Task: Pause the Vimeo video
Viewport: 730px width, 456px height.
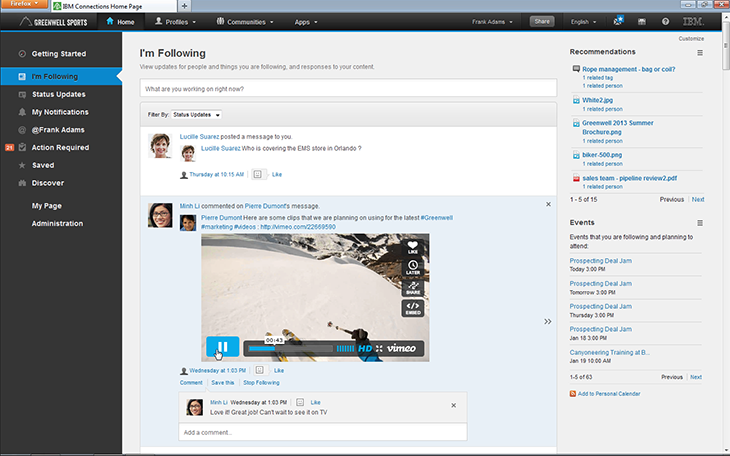Action: (223, 348)
